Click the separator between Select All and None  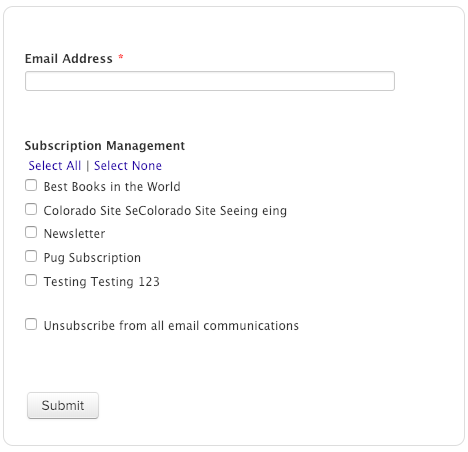(x=88, y=166)
